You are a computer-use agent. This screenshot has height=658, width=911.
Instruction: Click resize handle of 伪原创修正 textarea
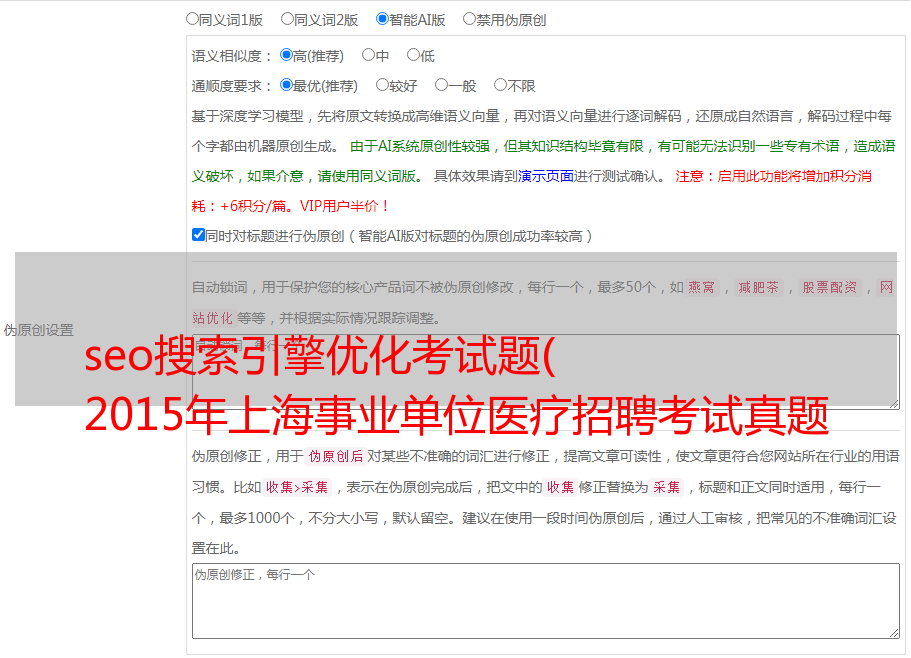[894, 634]
